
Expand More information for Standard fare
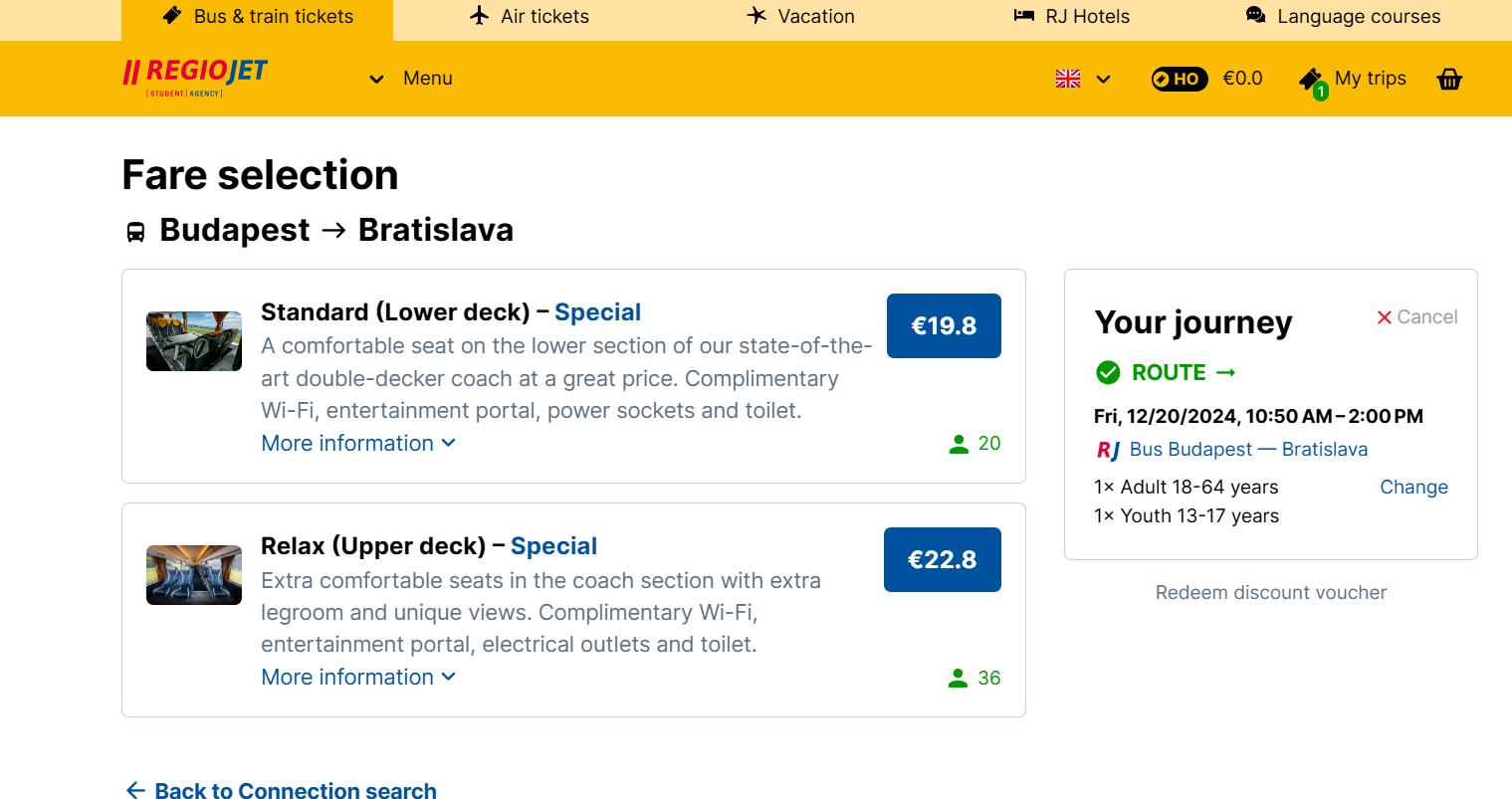(358, 444)
